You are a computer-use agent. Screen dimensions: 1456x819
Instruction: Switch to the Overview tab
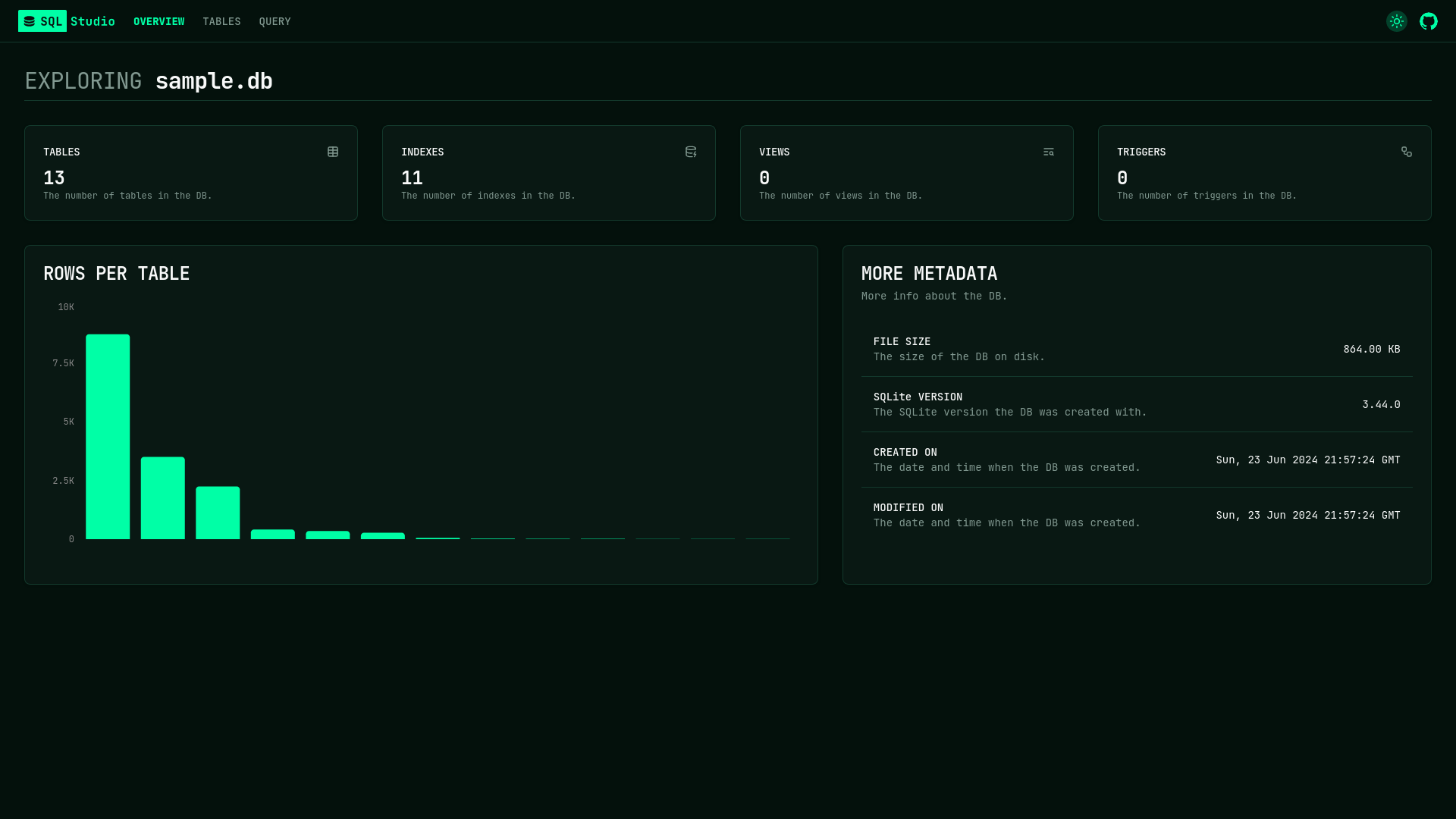coord(158,21)
